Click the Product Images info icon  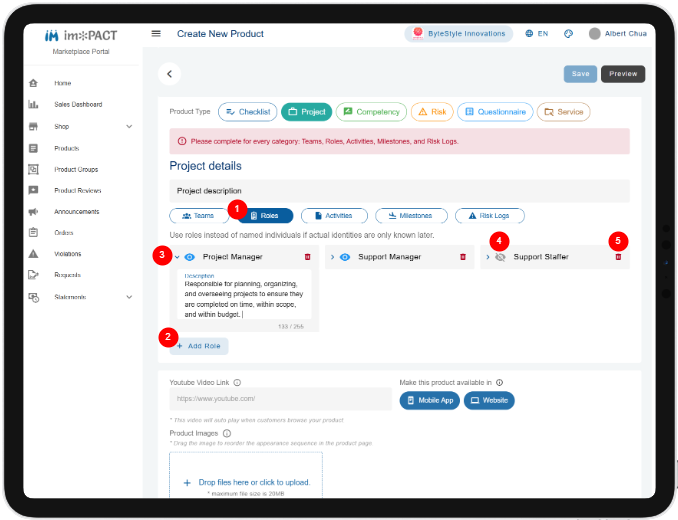pos(227,433)
